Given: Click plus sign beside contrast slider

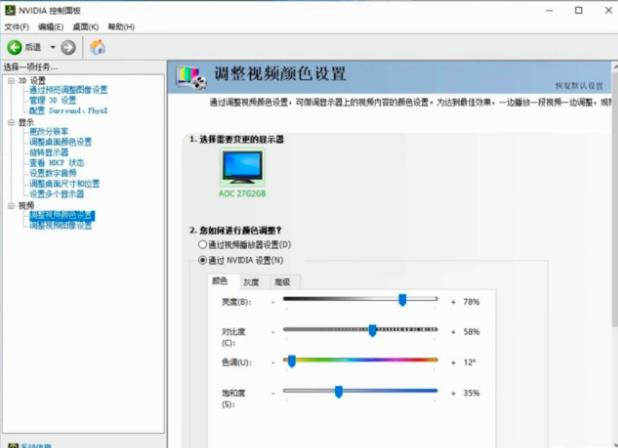Looking at the screenshot, I should pyautogui.click(x=453, y=332).
